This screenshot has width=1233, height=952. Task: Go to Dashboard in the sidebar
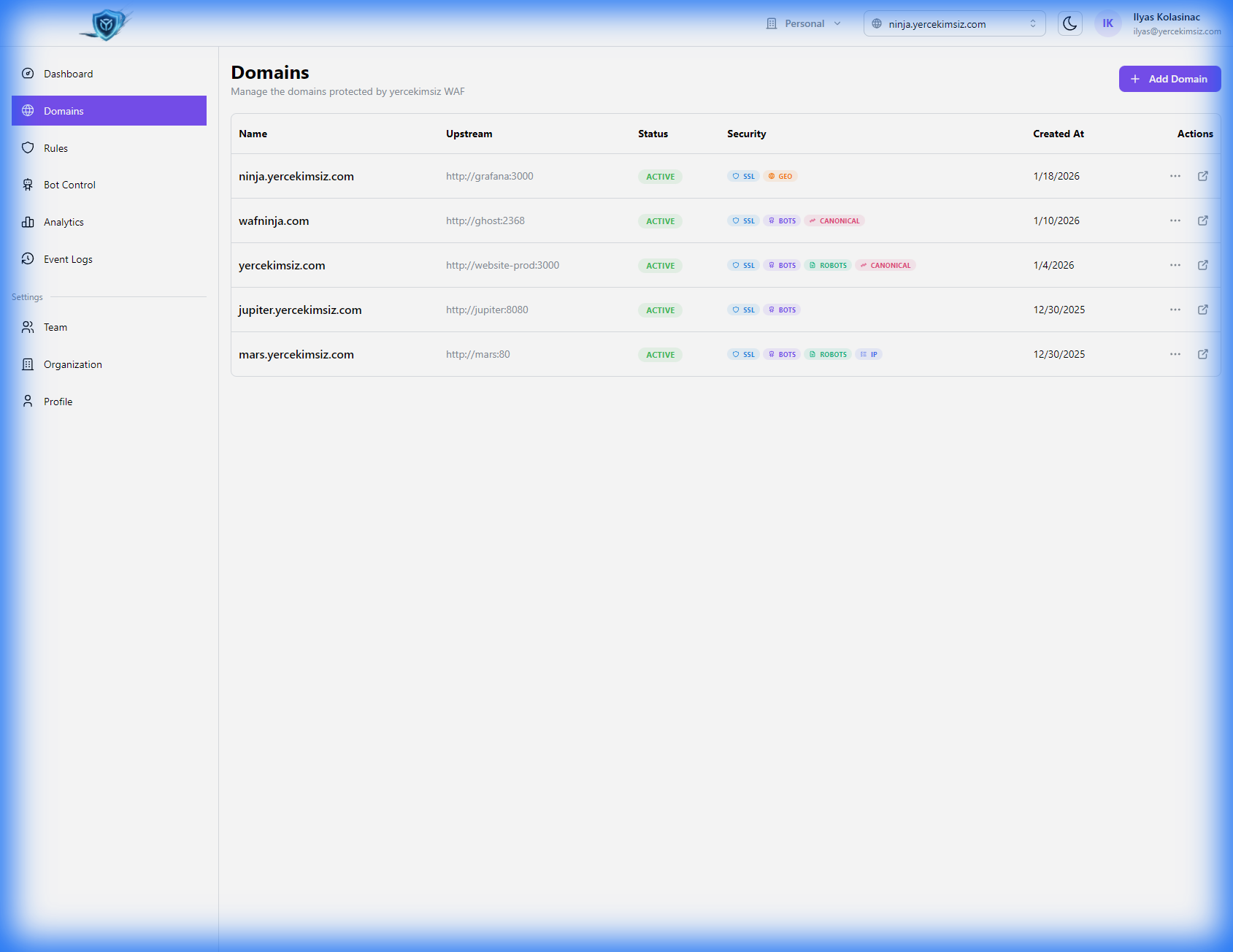pos(109,74)
